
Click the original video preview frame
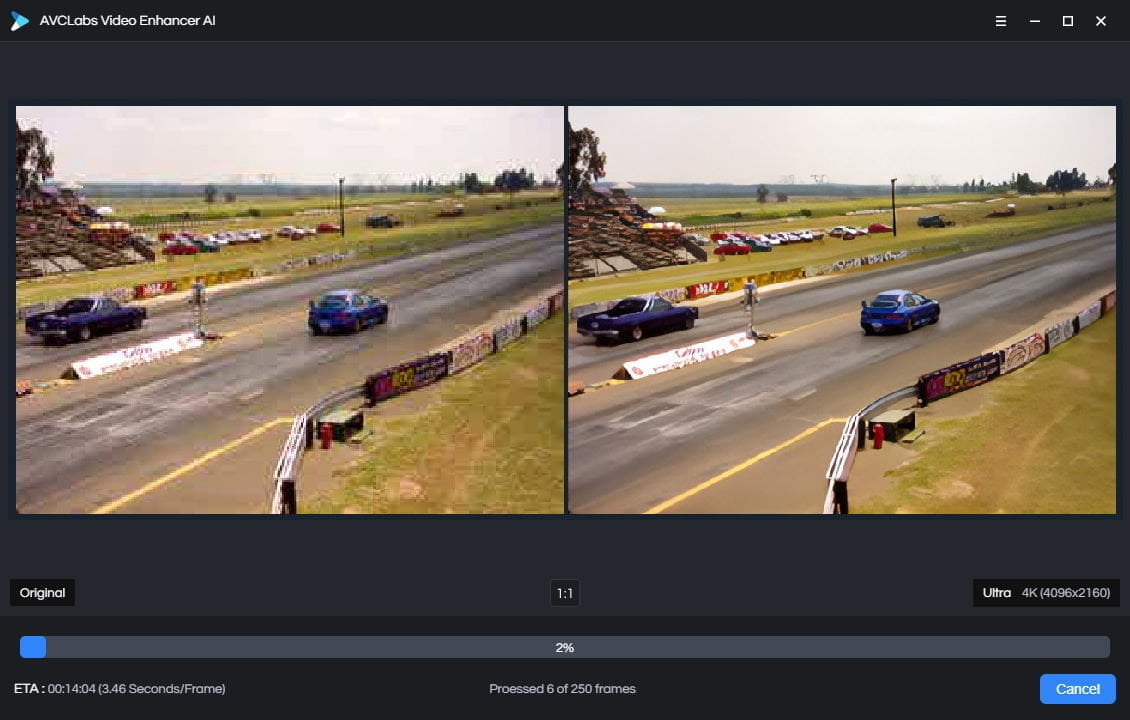[290, 310]
